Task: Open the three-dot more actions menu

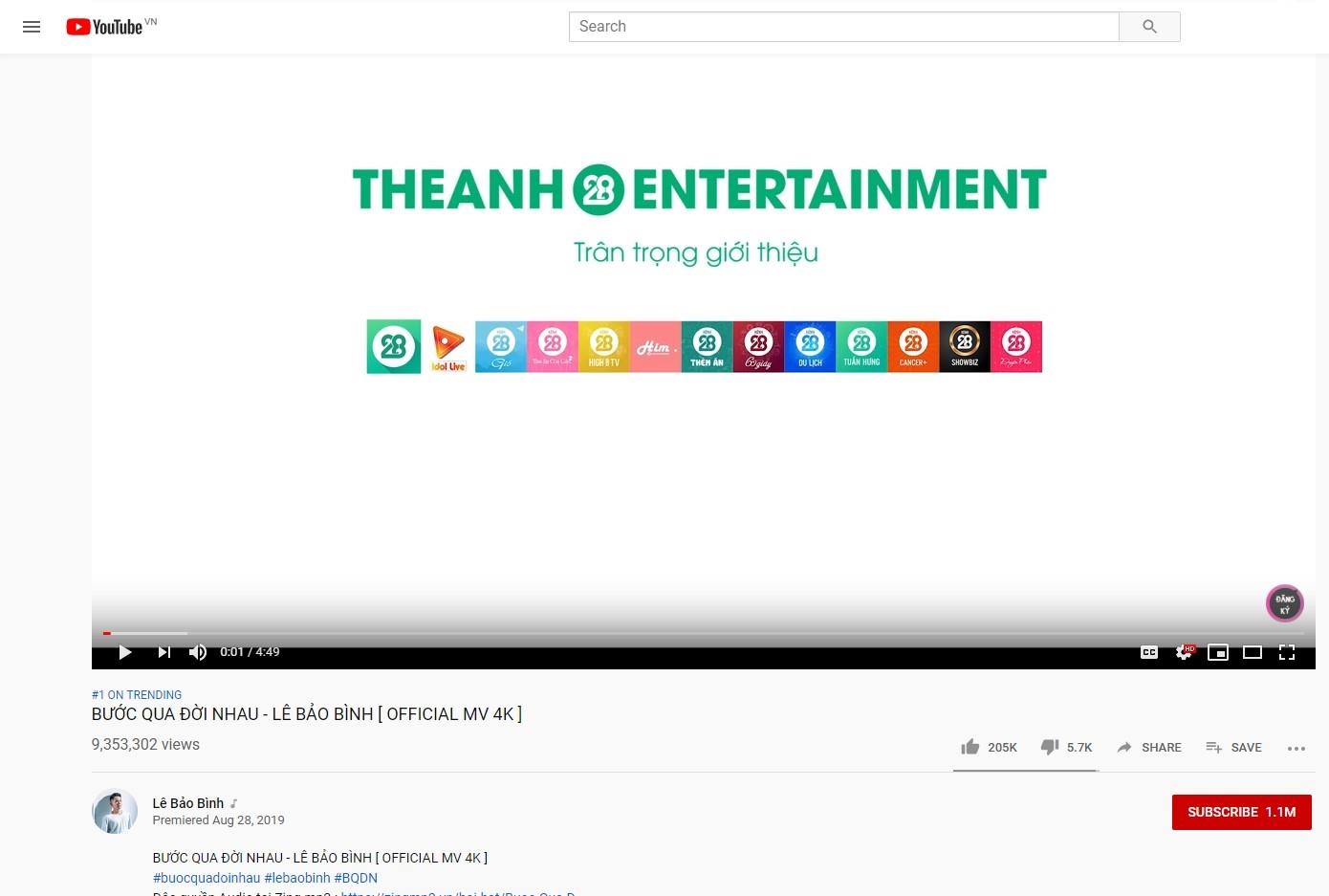Action: click(1296, 749)
